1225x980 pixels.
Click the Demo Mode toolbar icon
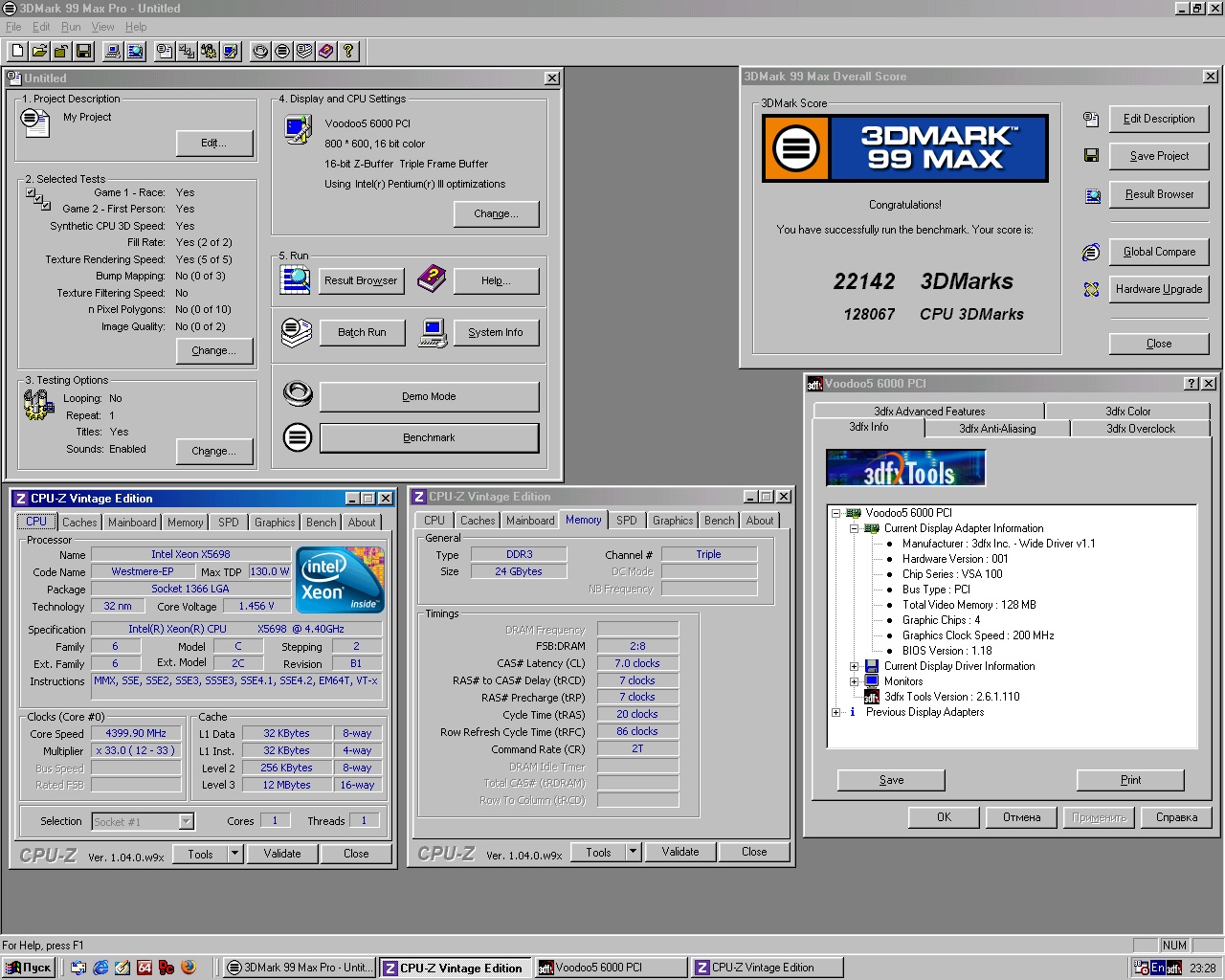(x=260, y=51)
